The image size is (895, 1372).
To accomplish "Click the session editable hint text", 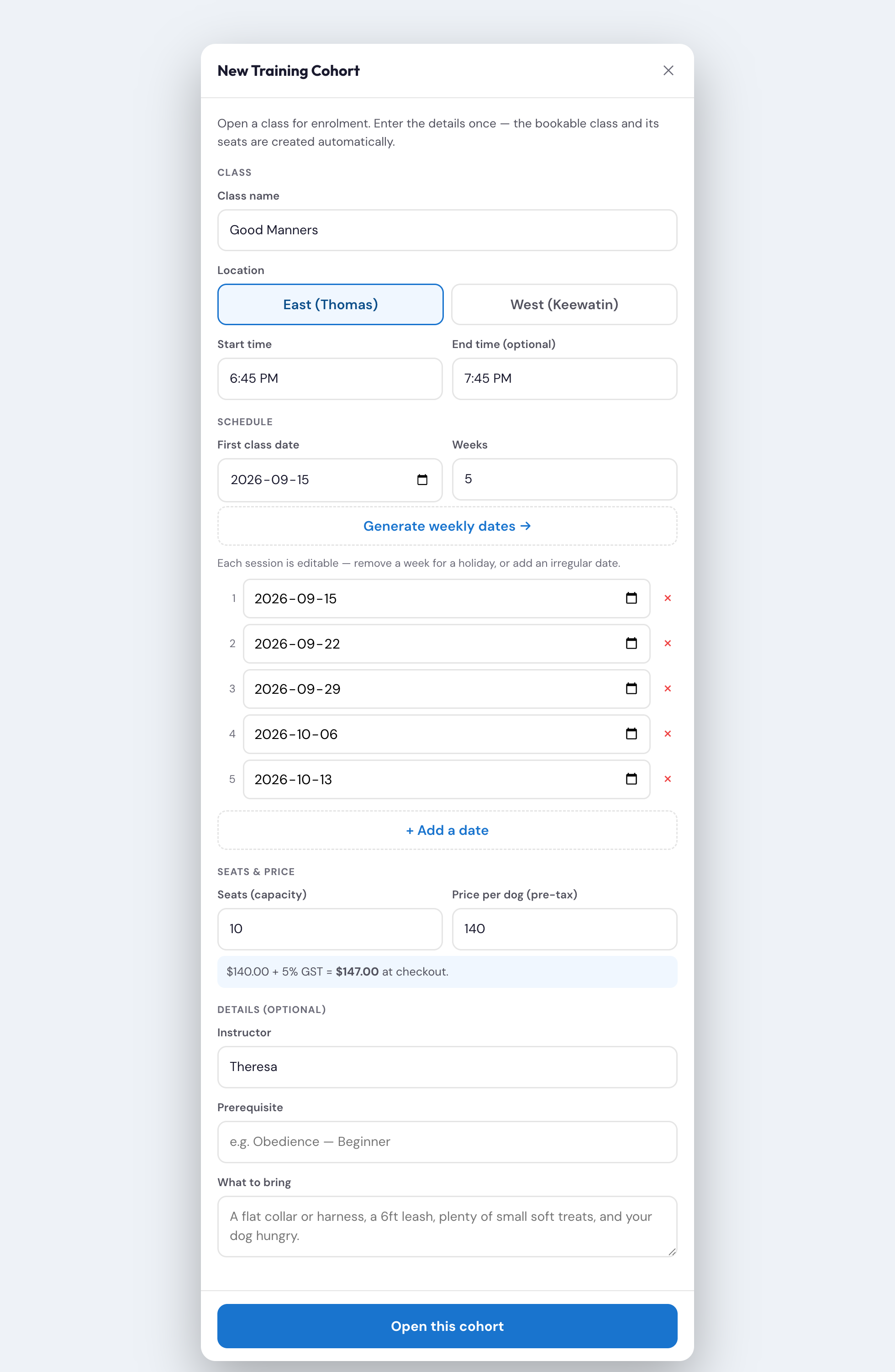I will (418, 563).
